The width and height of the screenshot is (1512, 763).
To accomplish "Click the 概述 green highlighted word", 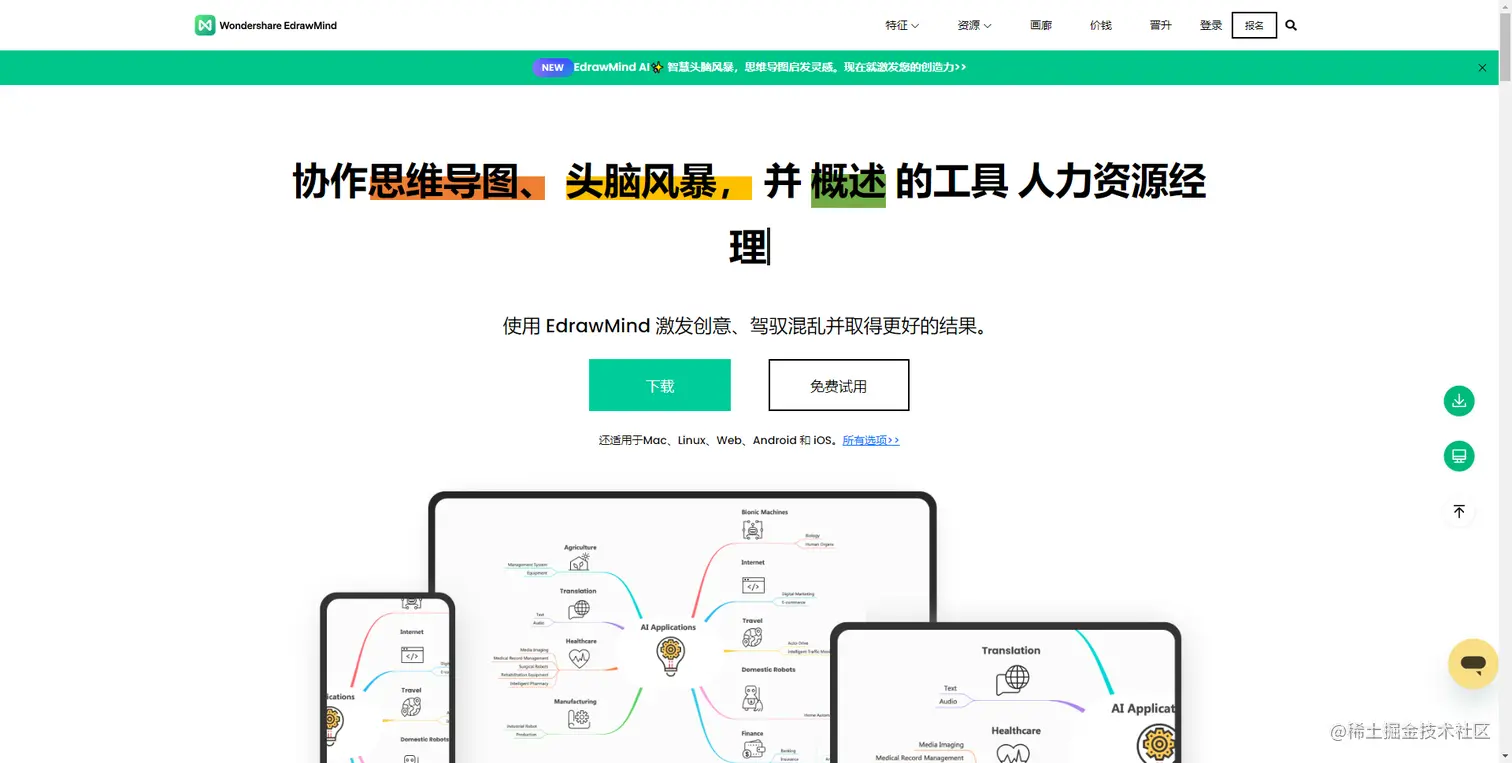I will pos(848,182).
